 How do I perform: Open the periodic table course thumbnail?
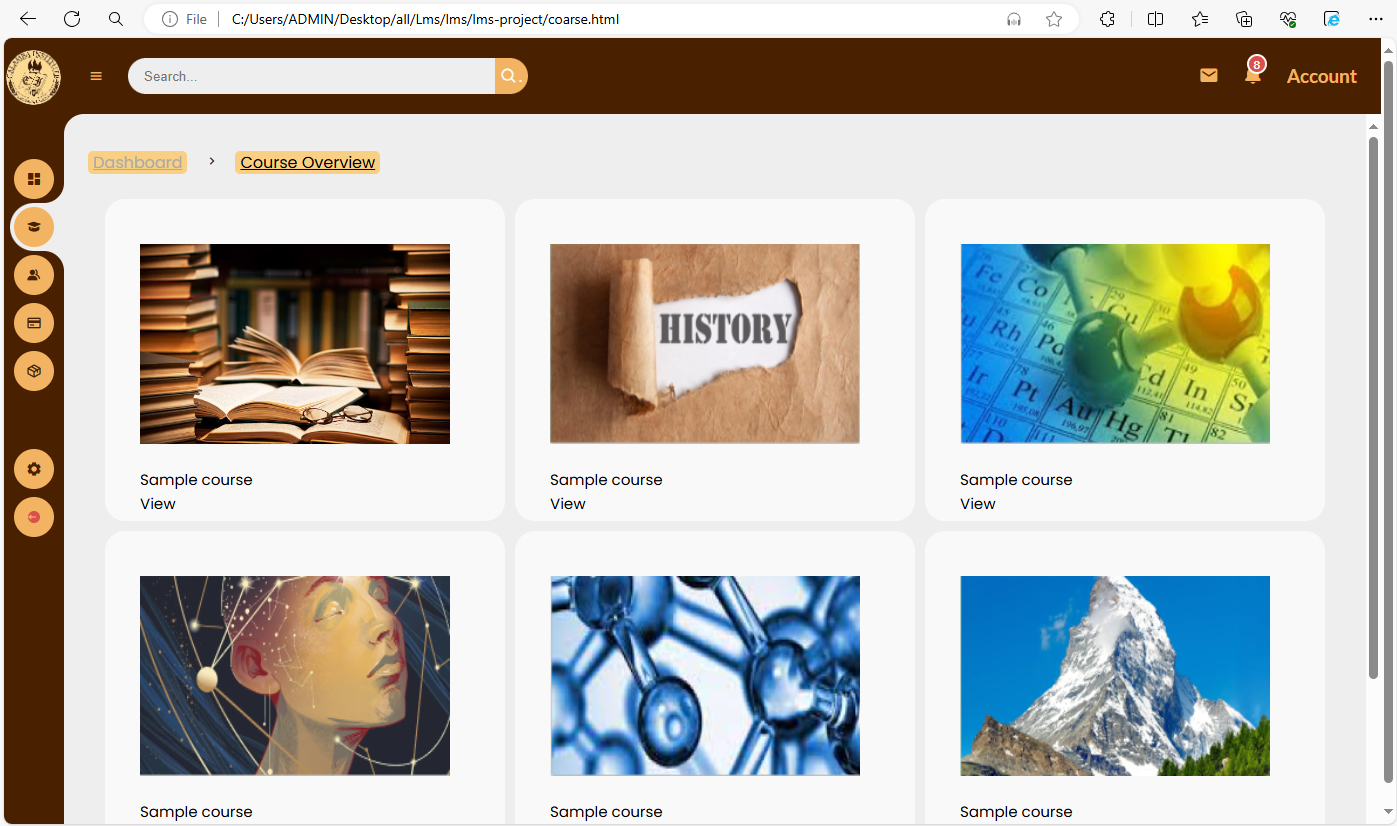click(x=1115, y=344)
